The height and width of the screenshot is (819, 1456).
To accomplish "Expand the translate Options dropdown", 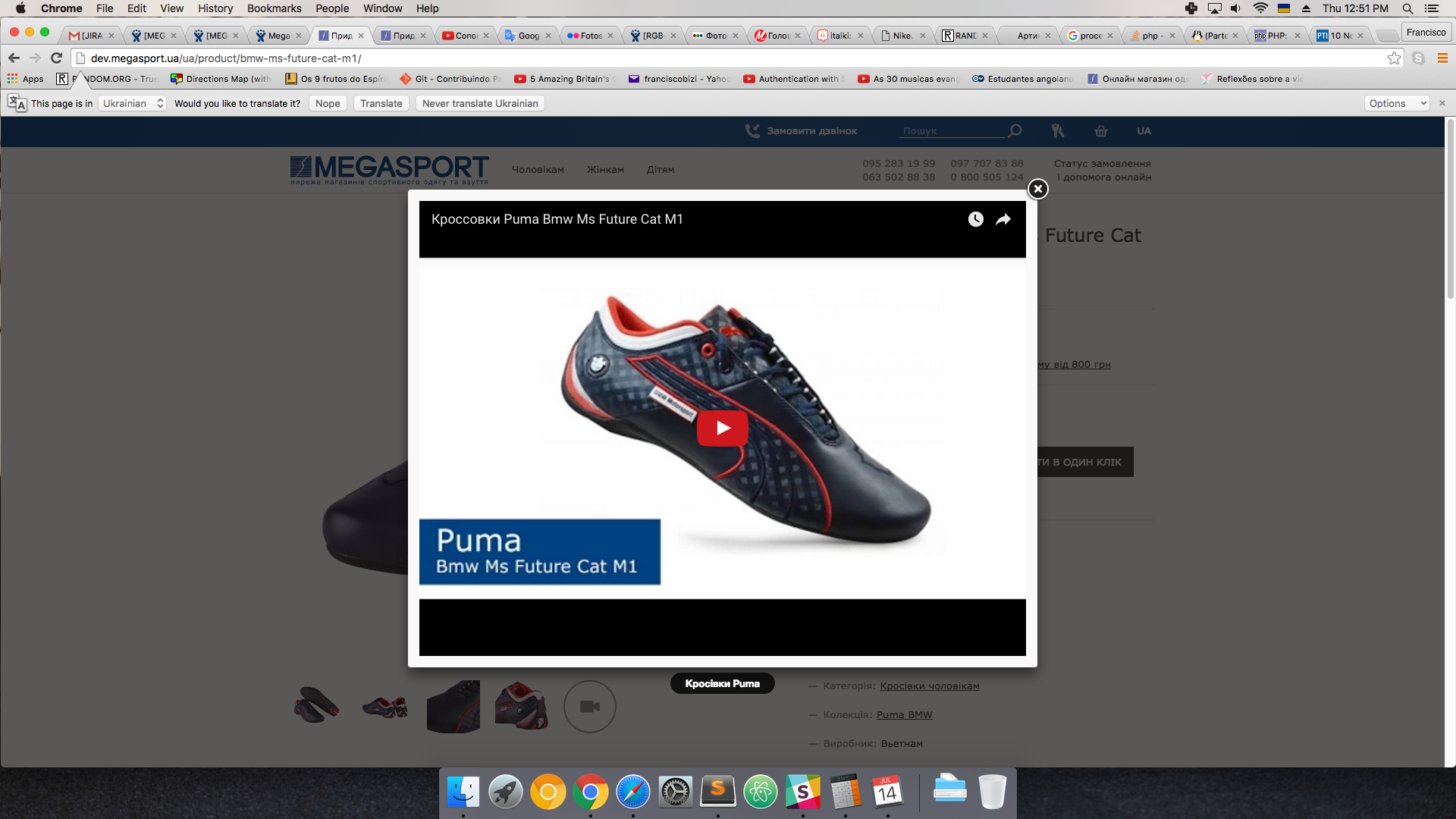I will 1396,103.
